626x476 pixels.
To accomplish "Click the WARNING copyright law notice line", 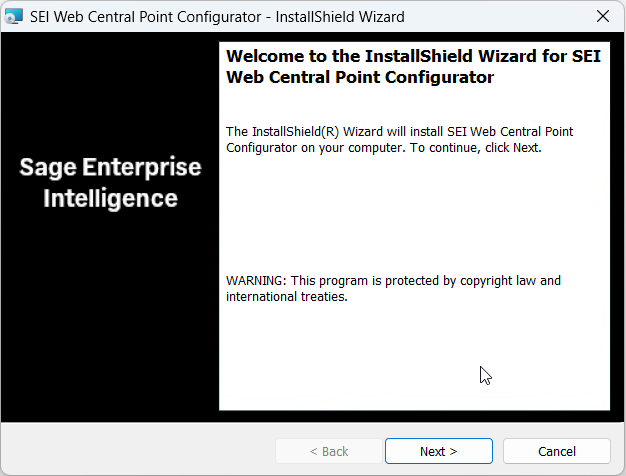I will coord(393,280).
